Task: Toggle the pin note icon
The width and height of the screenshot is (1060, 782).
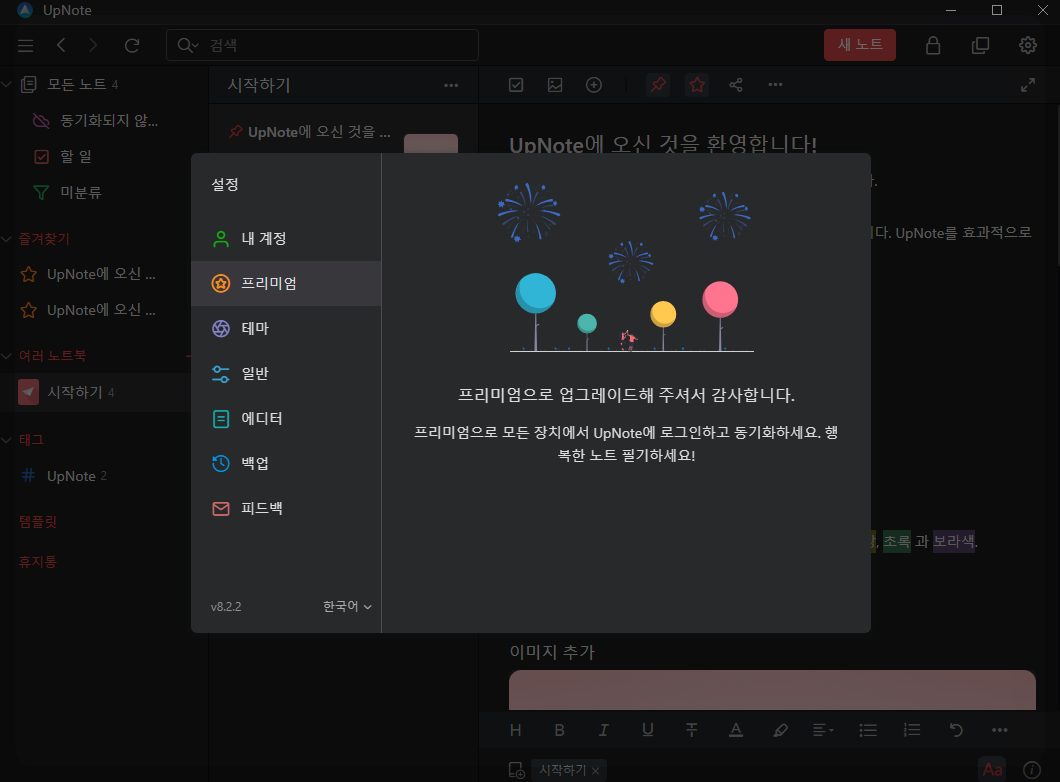Action: (658, 84)
